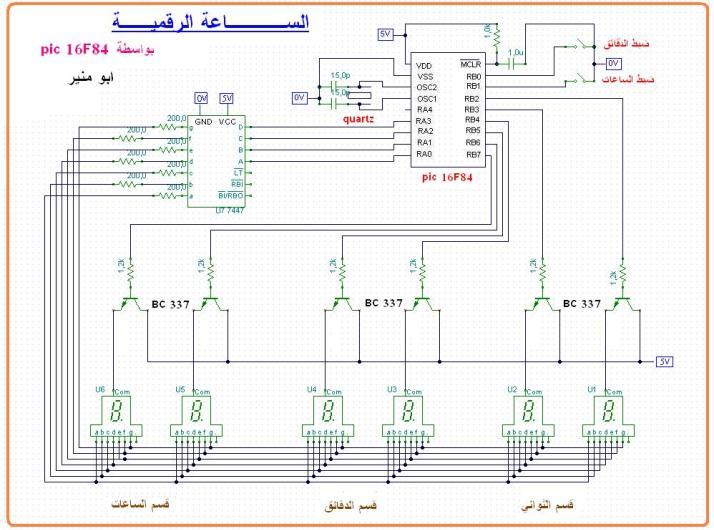Click the 5V label next to VDD
This screenshot has width=714, height=530.
(385, 34)
